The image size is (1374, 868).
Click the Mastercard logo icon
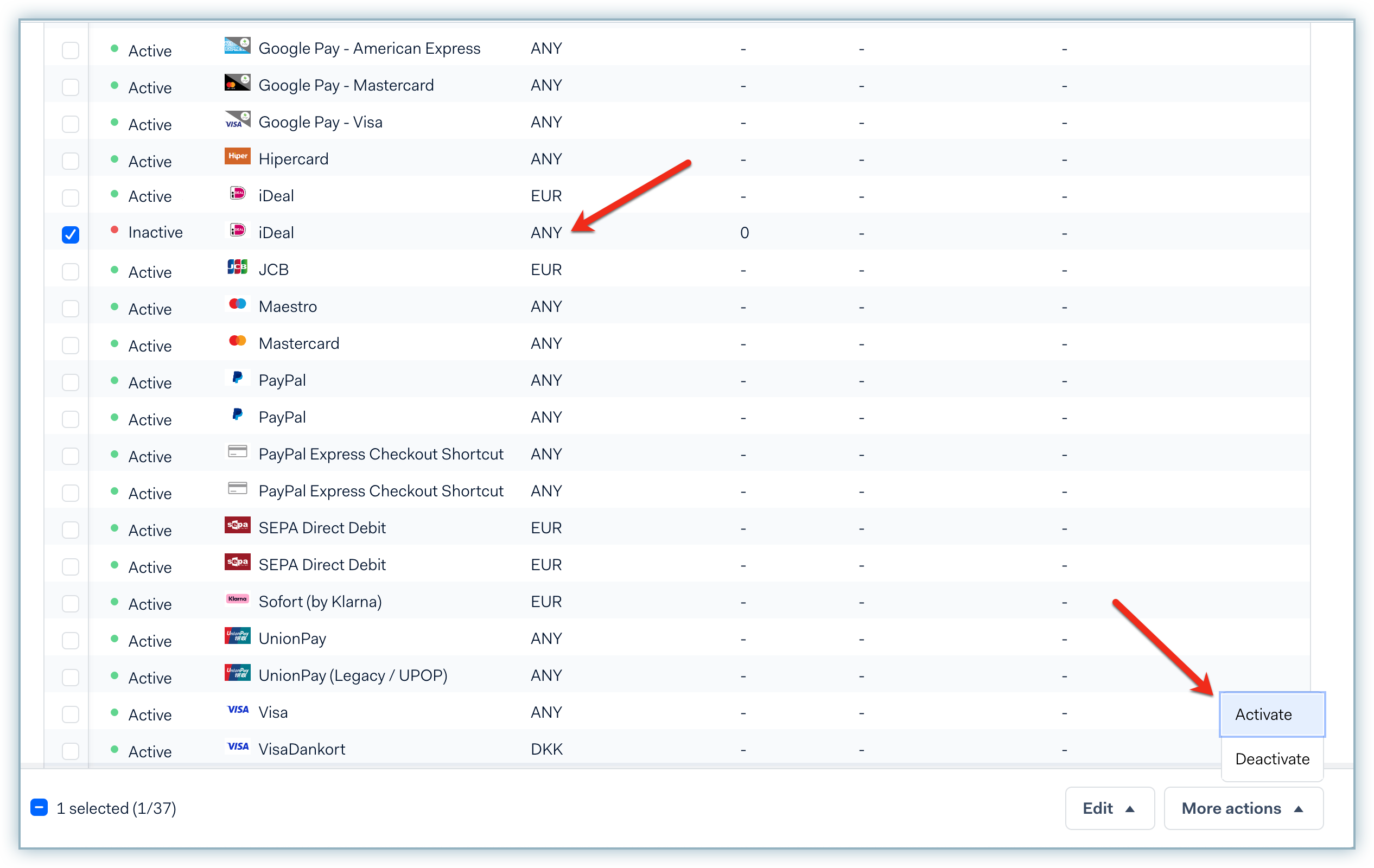click(237, 341)
